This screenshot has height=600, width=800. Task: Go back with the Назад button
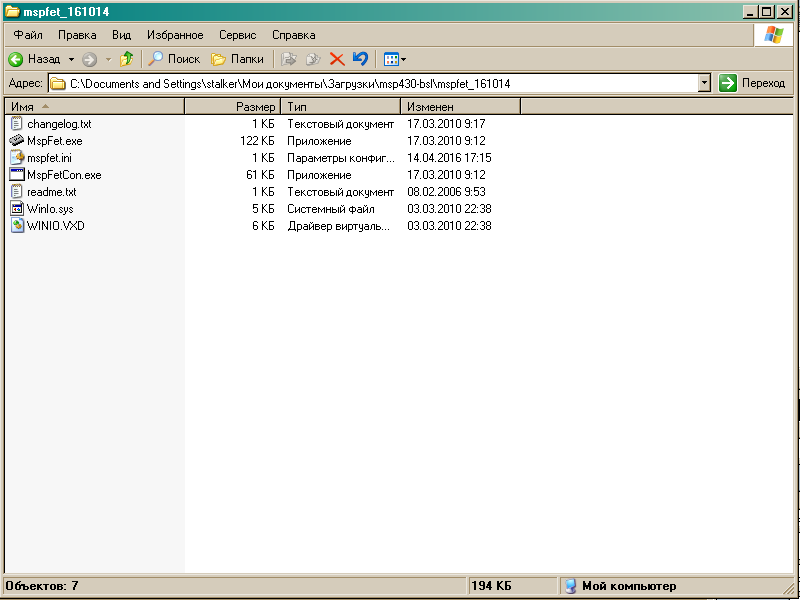(34, 59)
